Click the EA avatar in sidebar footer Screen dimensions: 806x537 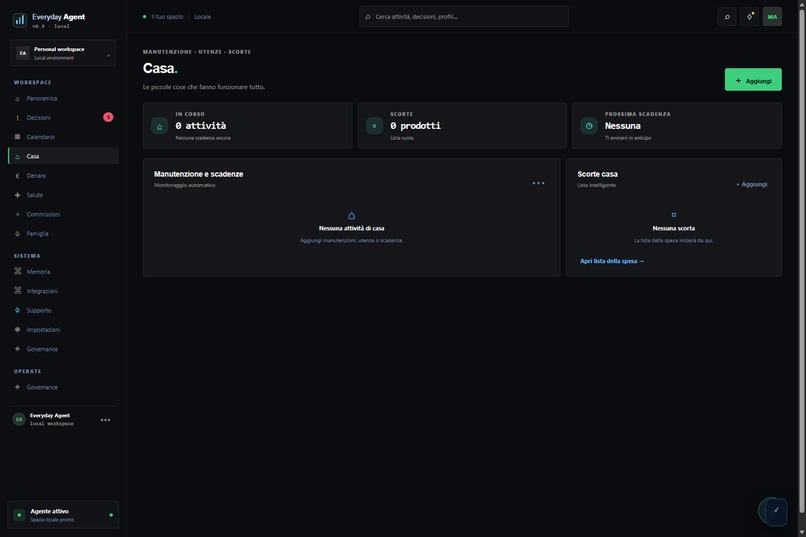click(x=19, y=419)
